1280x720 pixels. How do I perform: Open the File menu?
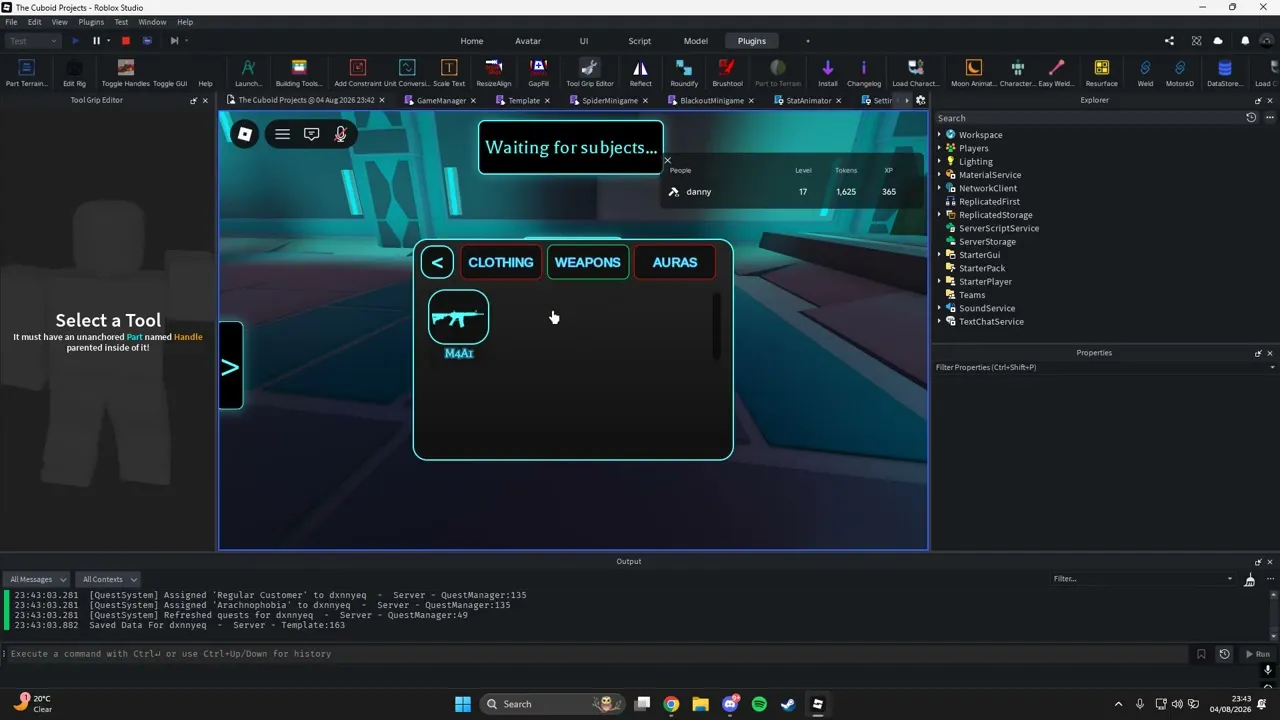(x=11, y=22)
